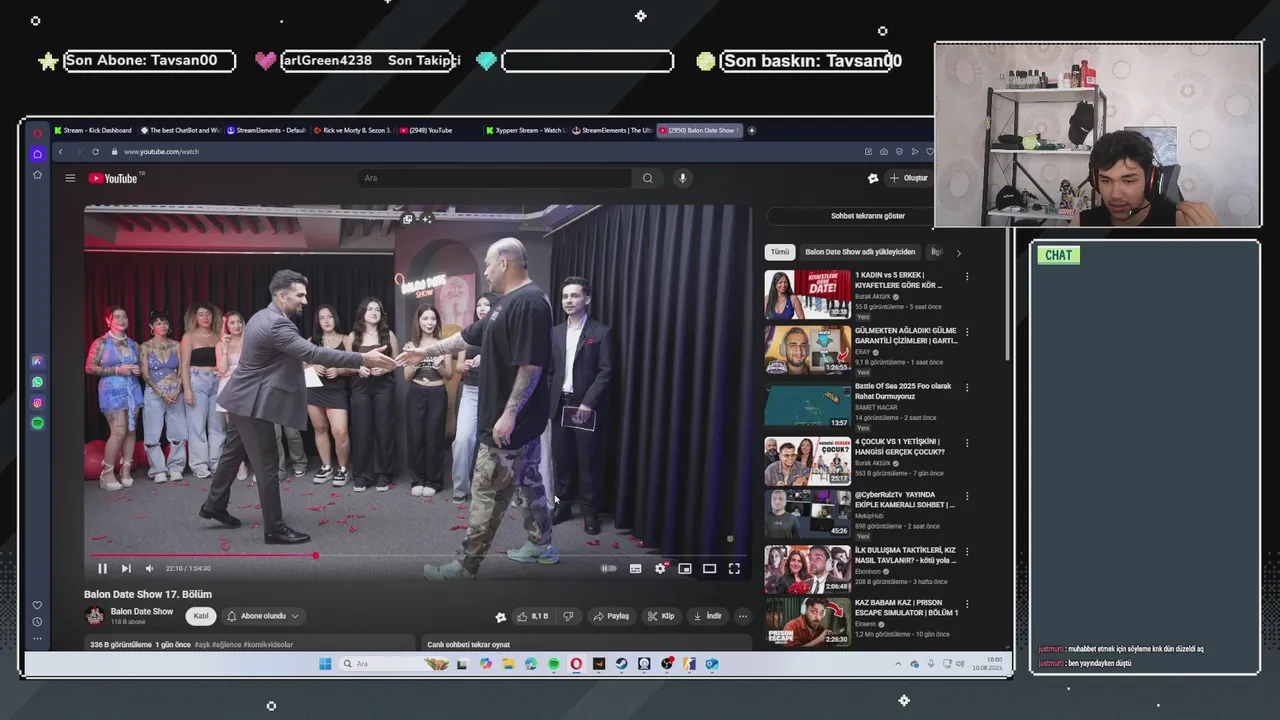The height and width of the screenshot is (720, 1280).
Task: Switch to 'Rick ve Morty & Sezon 3' tab
Action: click(x=353, y=130)
